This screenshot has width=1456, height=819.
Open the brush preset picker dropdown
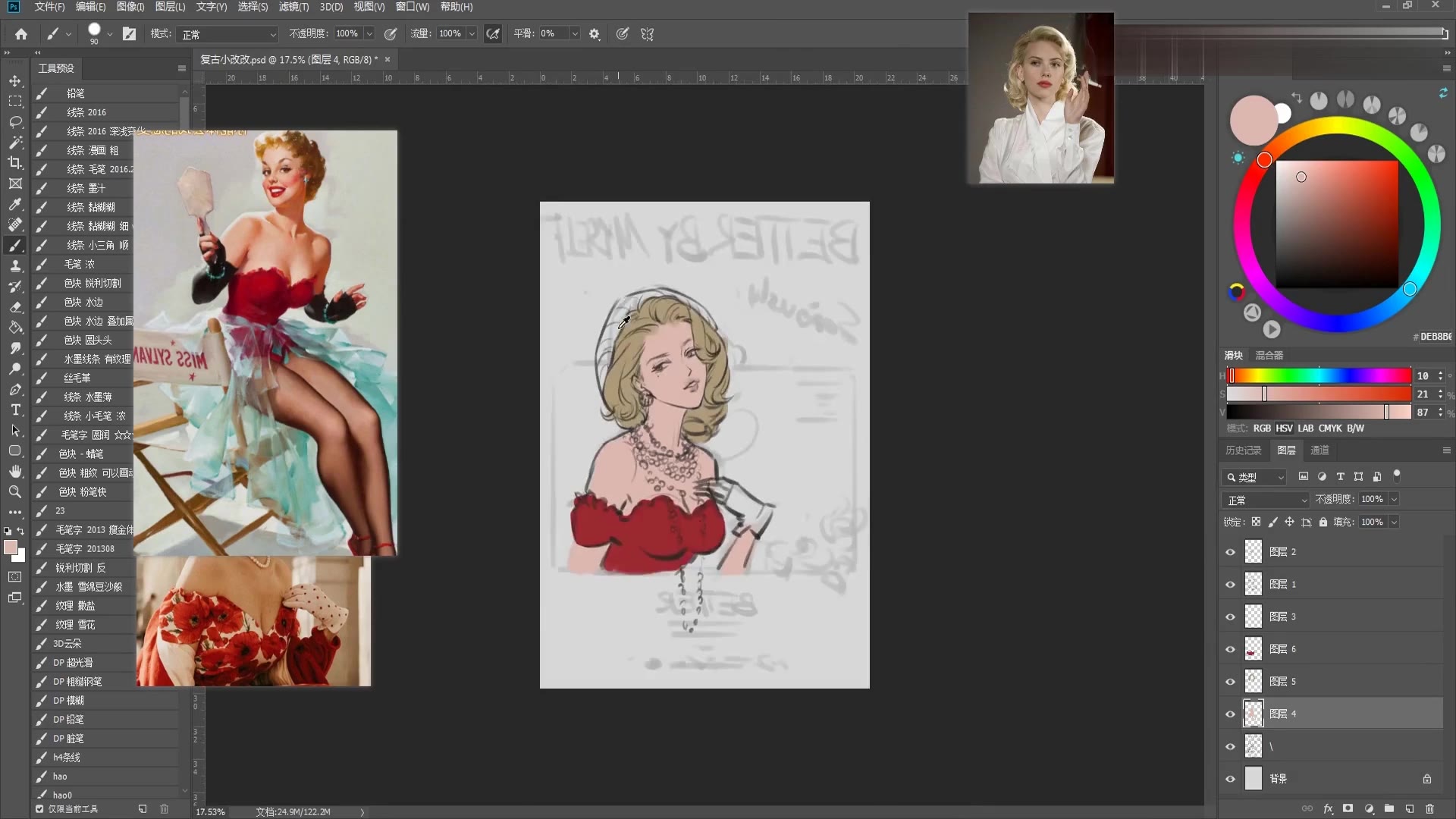110,34
